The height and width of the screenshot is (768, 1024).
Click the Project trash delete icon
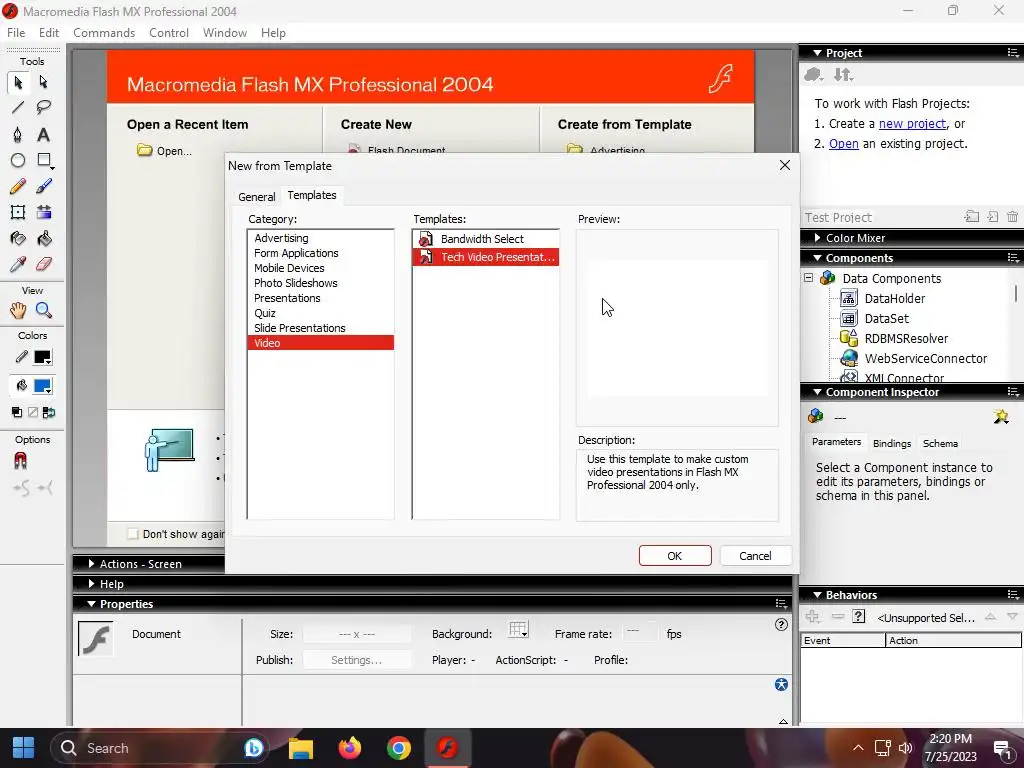(x=1012, y=217)
